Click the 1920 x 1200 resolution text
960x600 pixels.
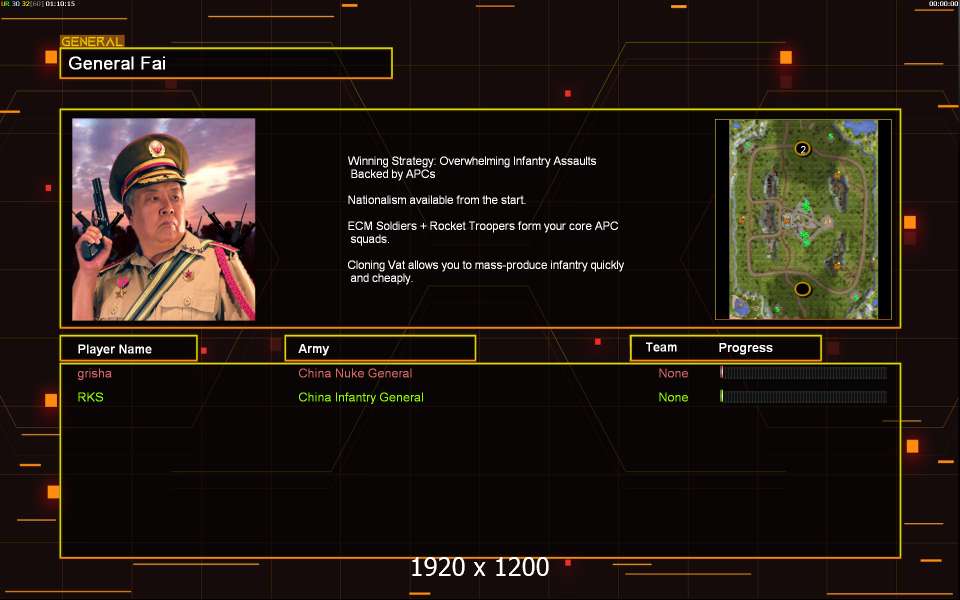[x=479, y=567]
